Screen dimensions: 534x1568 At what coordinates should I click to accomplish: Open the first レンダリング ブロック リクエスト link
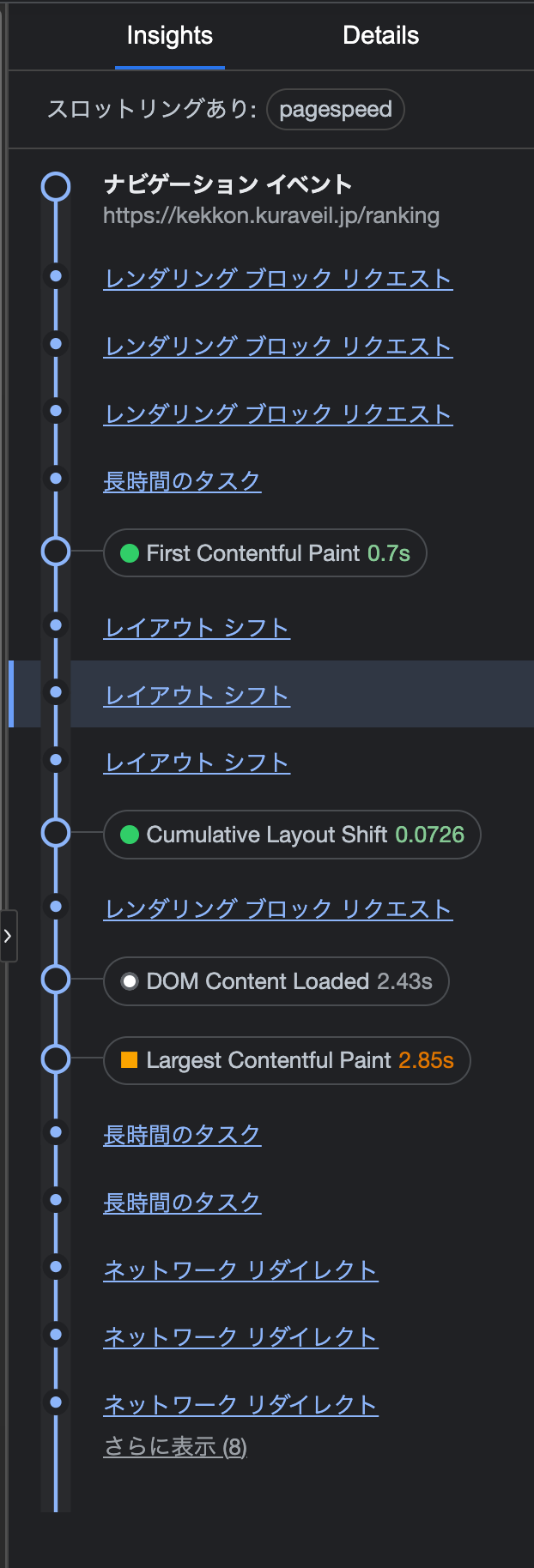[x=278, y=279]
